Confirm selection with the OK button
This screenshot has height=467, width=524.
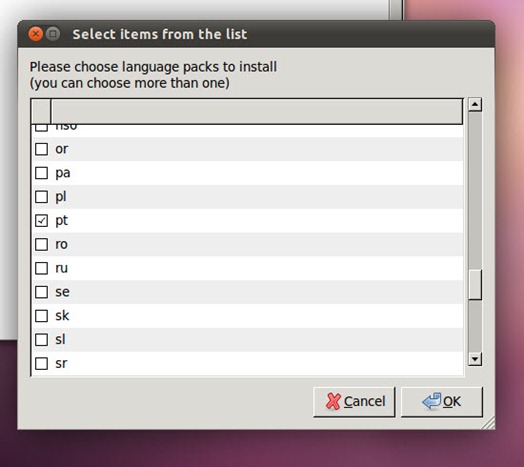442,402
